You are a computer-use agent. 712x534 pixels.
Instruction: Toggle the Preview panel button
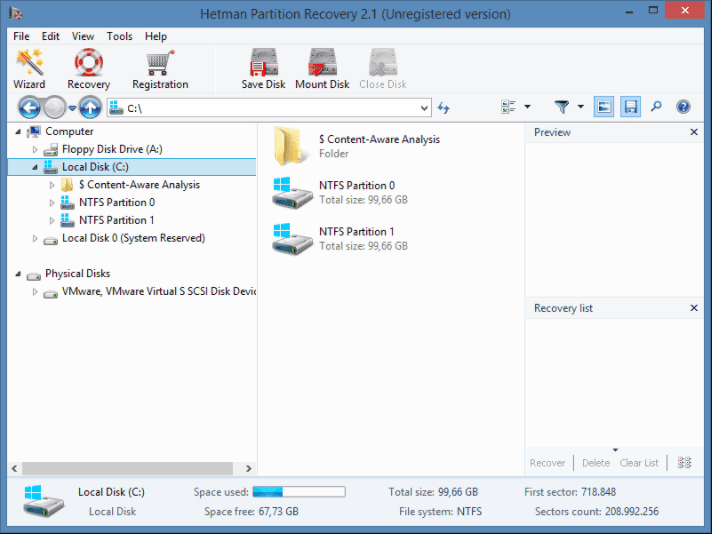click(x=603, y=107)
